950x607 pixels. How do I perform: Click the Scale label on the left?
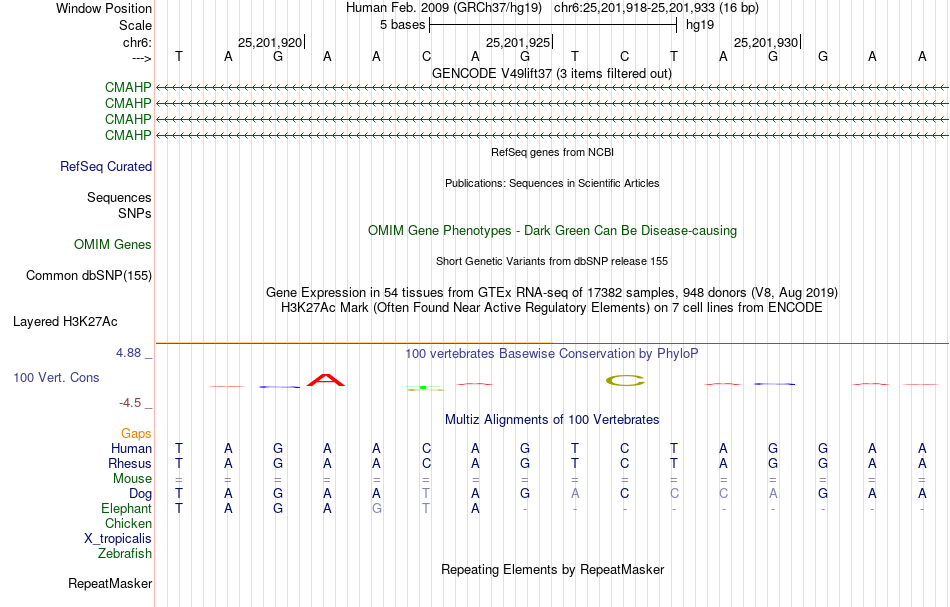(135, 25)
